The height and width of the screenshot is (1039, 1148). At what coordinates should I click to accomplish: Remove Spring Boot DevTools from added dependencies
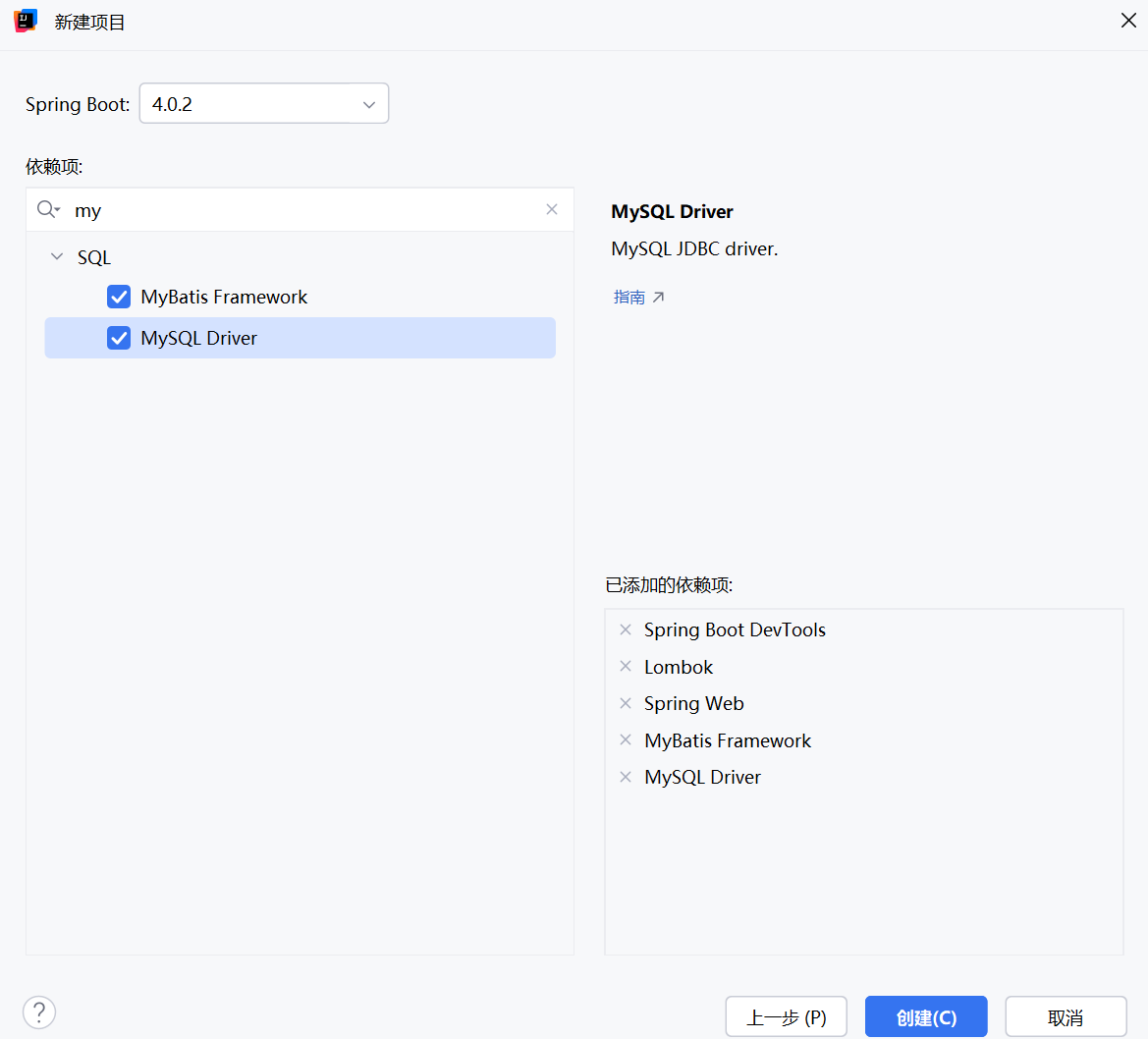click(626, 629)
